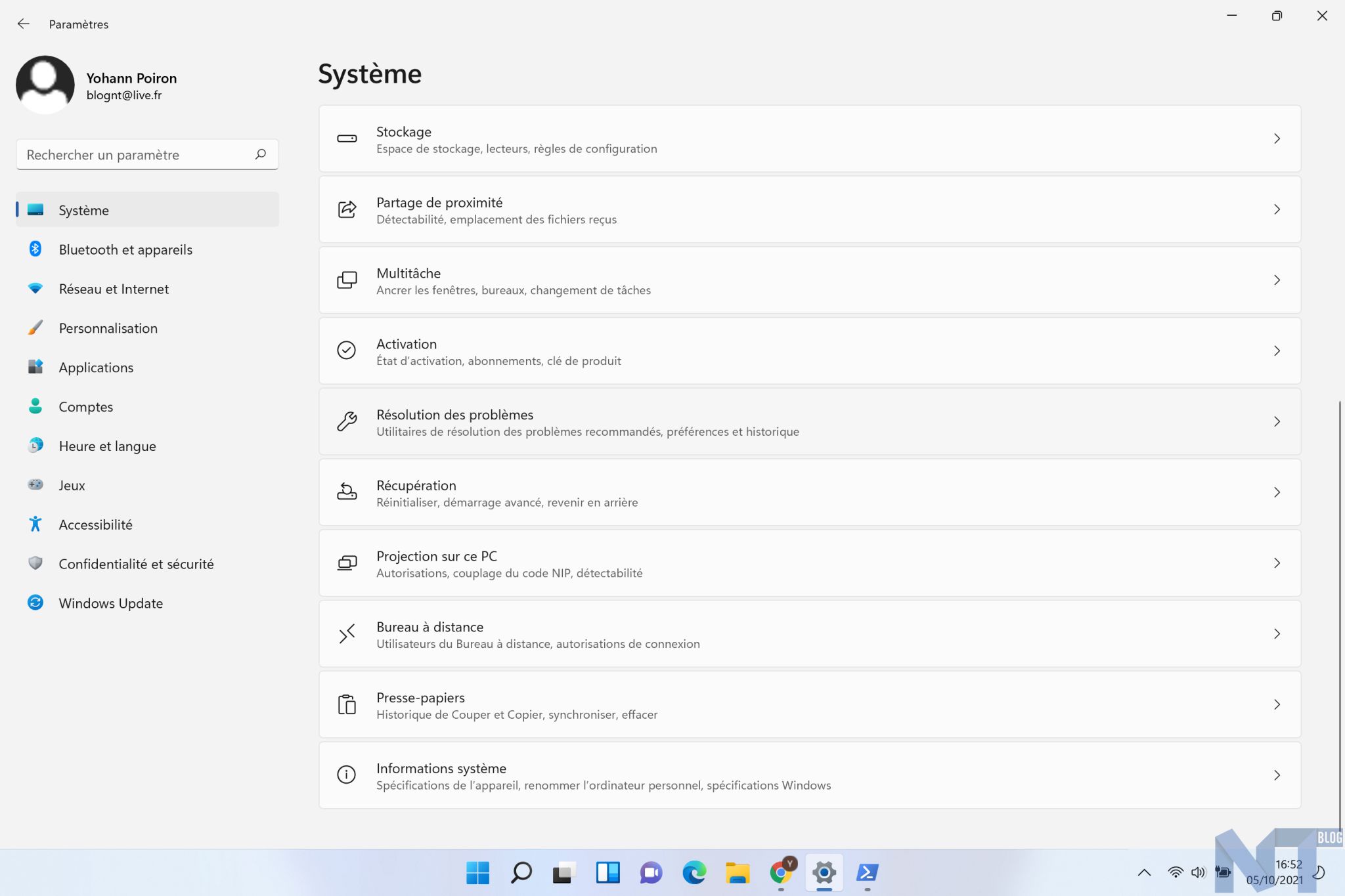1345x896 pixels.
Task: Open Partage de proximité settings
Action: pyautogui.click(x=809, y=209)
